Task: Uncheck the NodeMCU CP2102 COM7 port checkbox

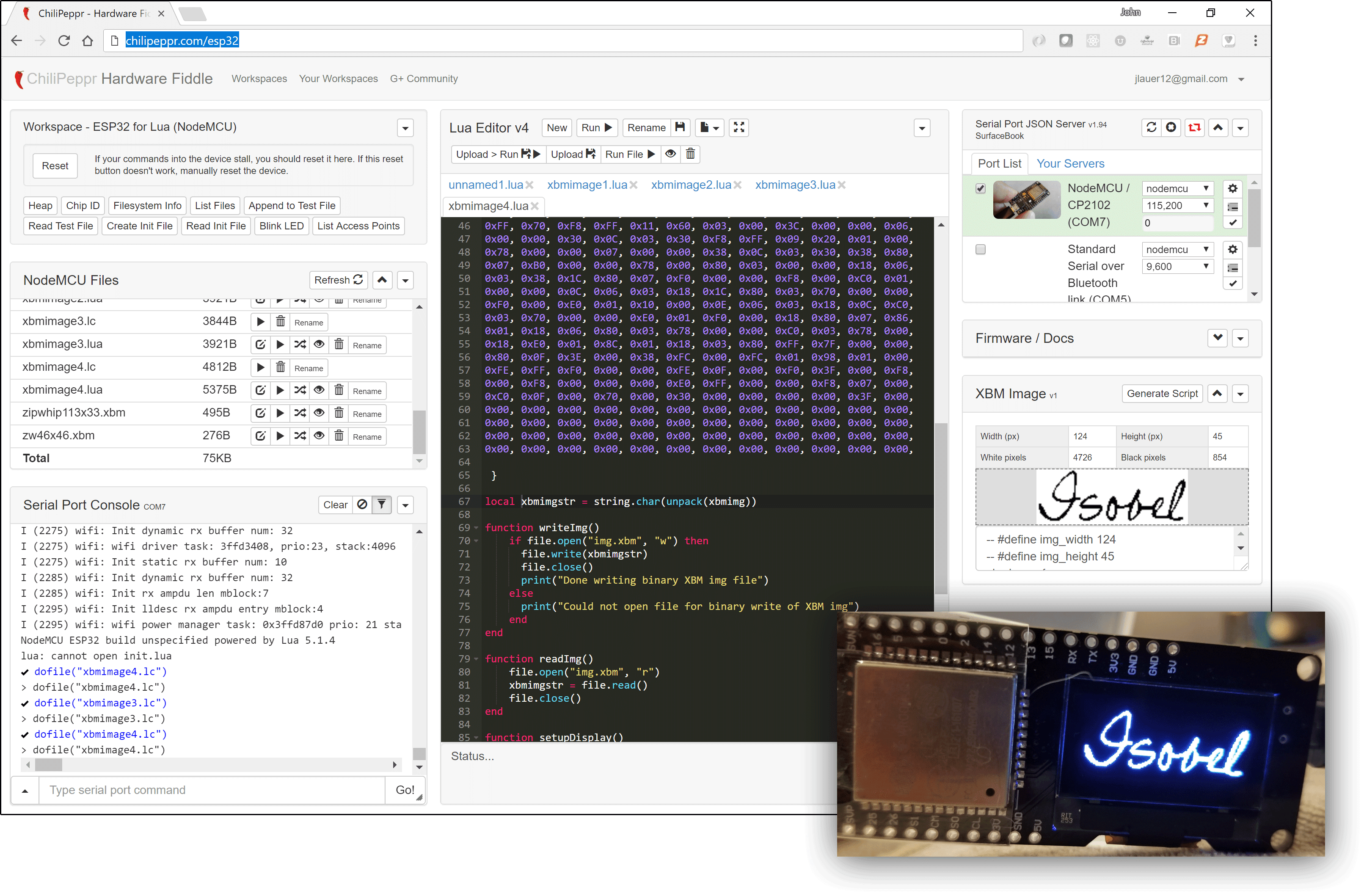Action: point(981,189)
